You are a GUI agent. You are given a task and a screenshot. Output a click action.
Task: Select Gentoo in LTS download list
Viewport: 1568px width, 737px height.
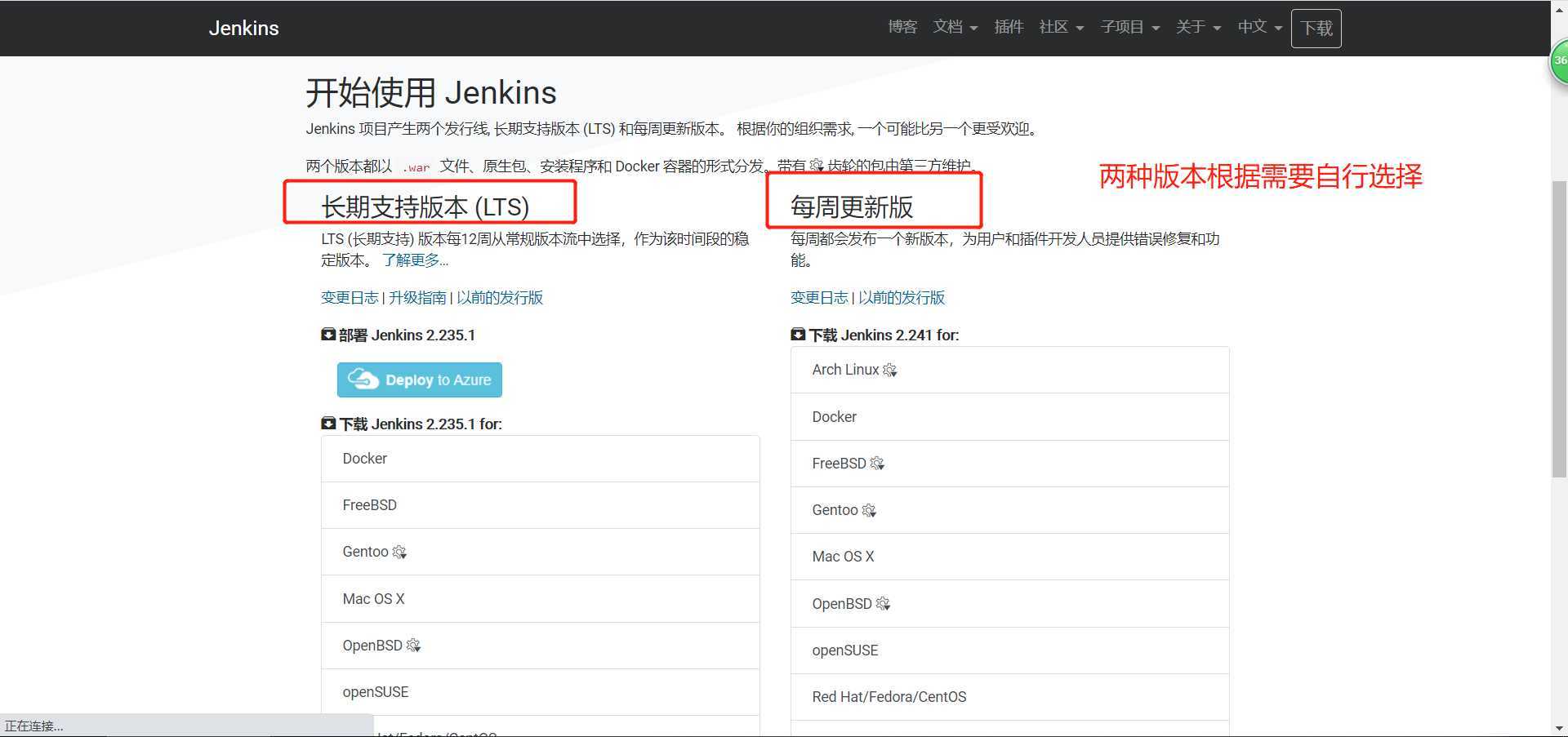click(x=541, y=552)
